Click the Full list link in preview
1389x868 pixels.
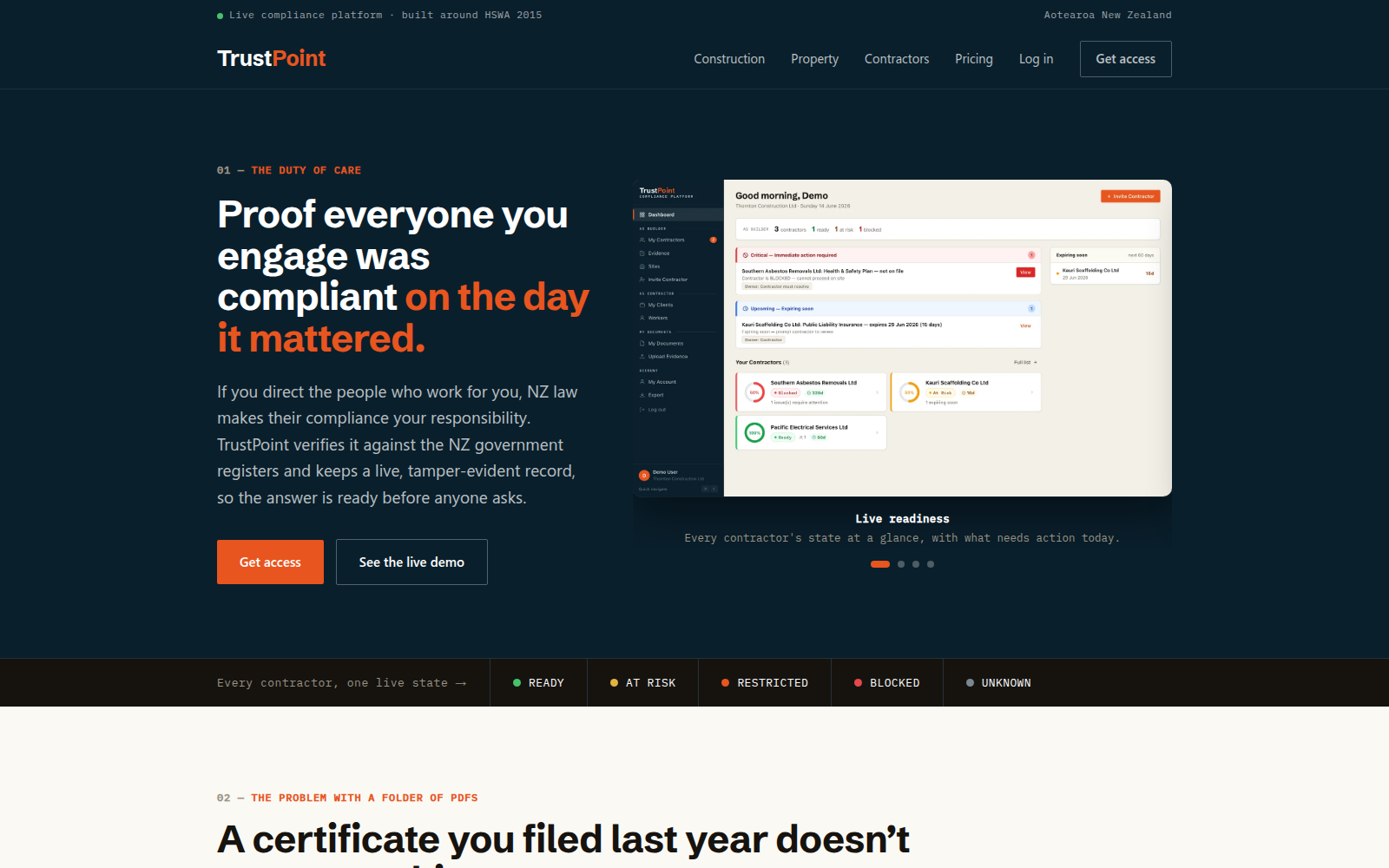point(1025,362)
